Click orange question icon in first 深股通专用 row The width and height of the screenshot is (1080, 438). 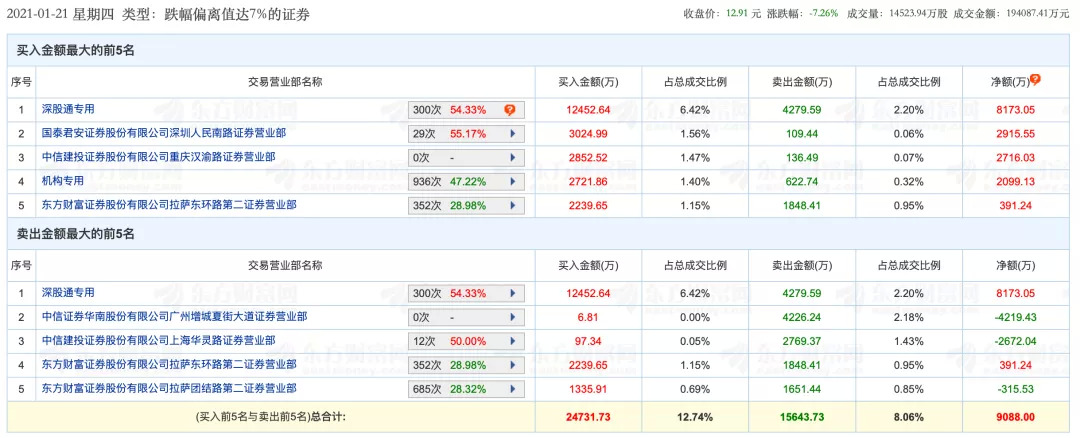[510, 109]
